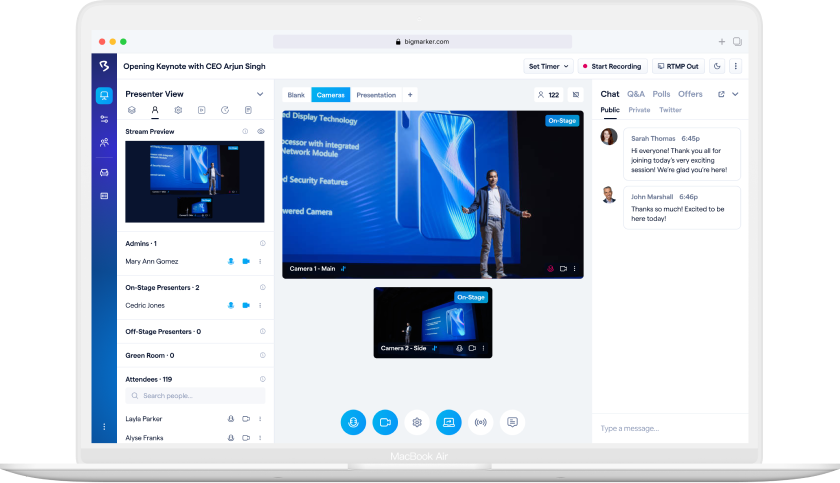Screen dimensions: 840x483
Task: Switch to the Q&A tab
Action: [636, 94]
